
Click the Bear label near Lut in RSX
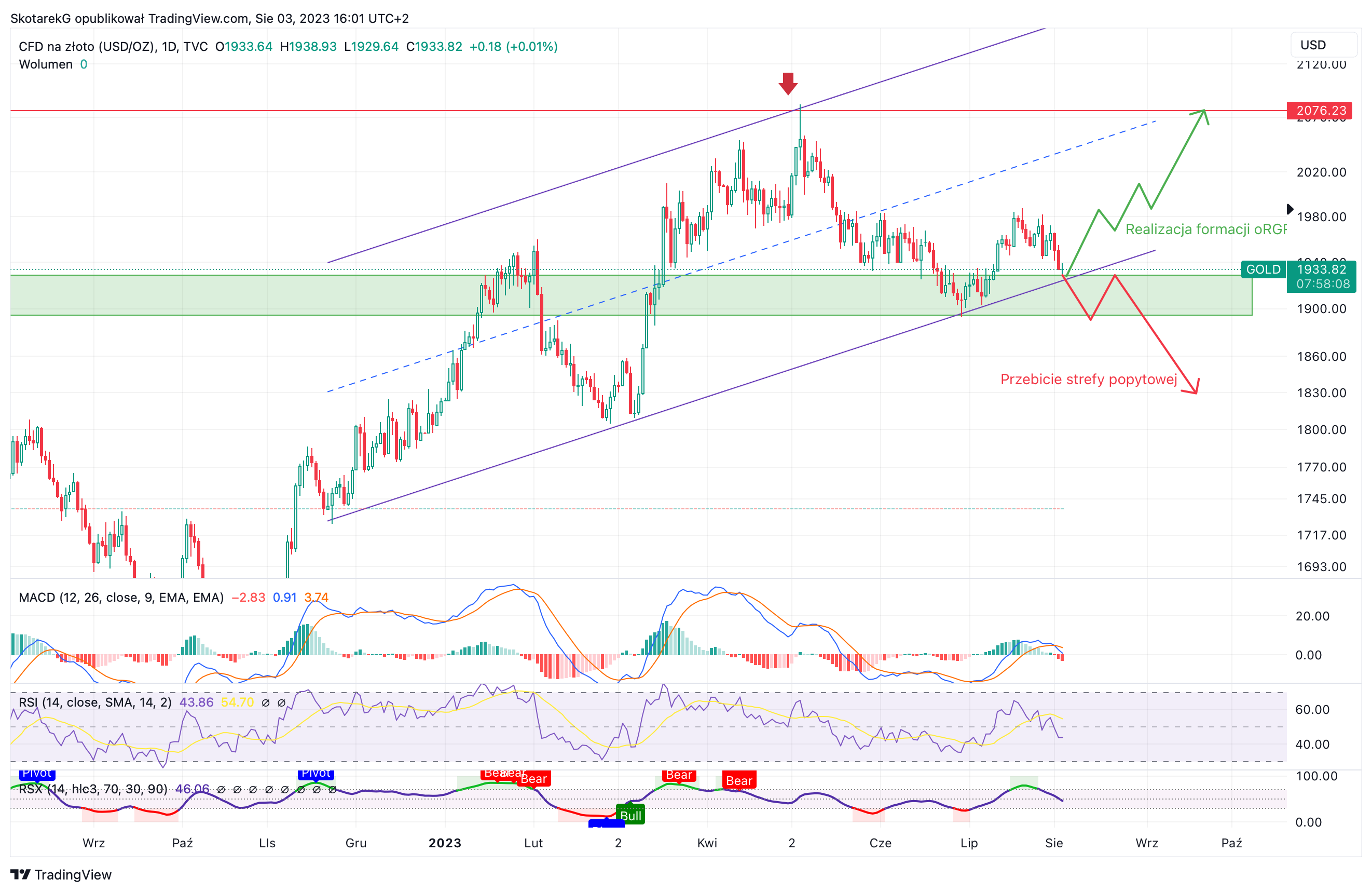point(533,779)
